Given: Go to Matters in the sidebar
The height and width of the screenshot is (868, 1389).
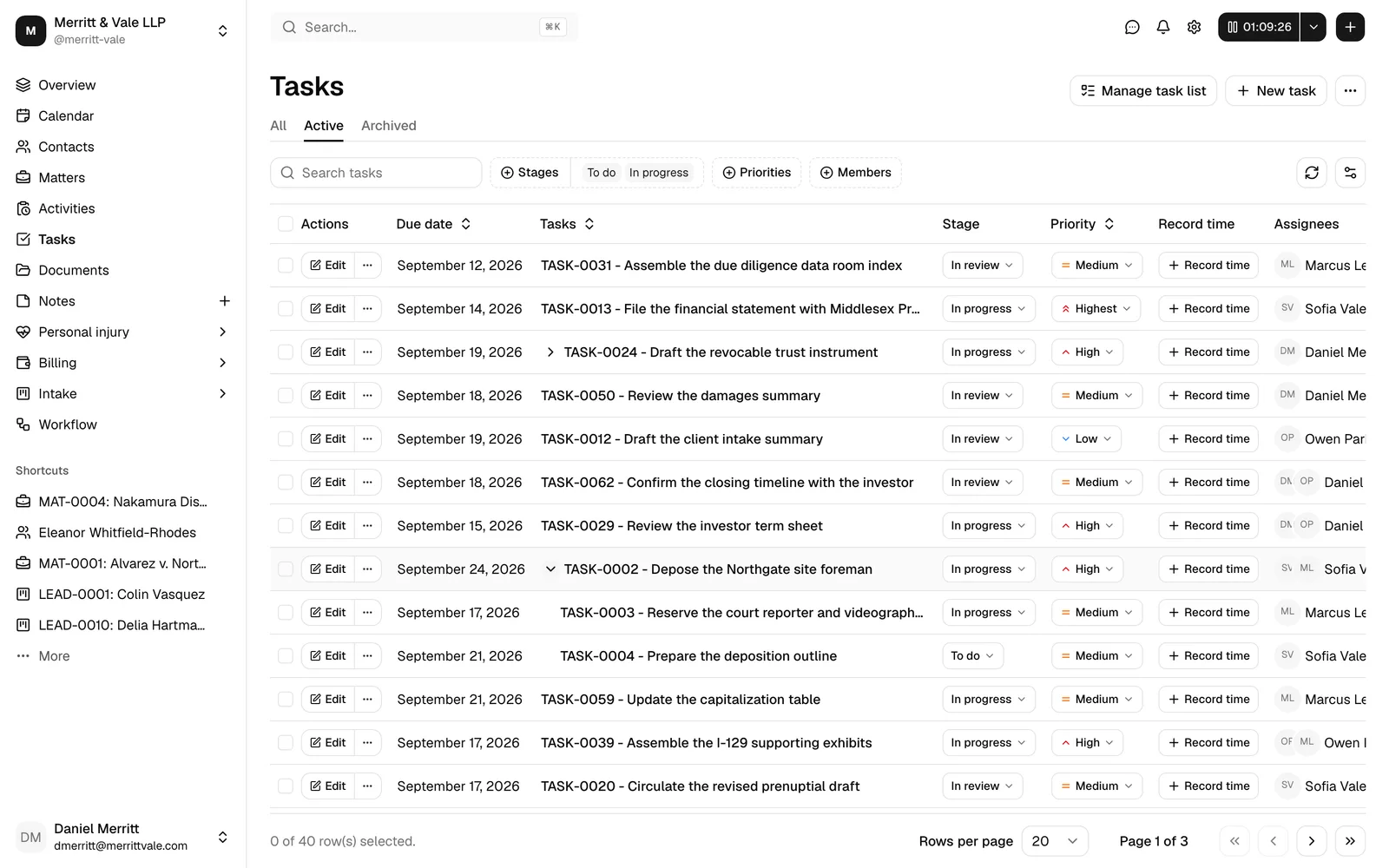Looking at the screenshot, I should click(62, 178).
